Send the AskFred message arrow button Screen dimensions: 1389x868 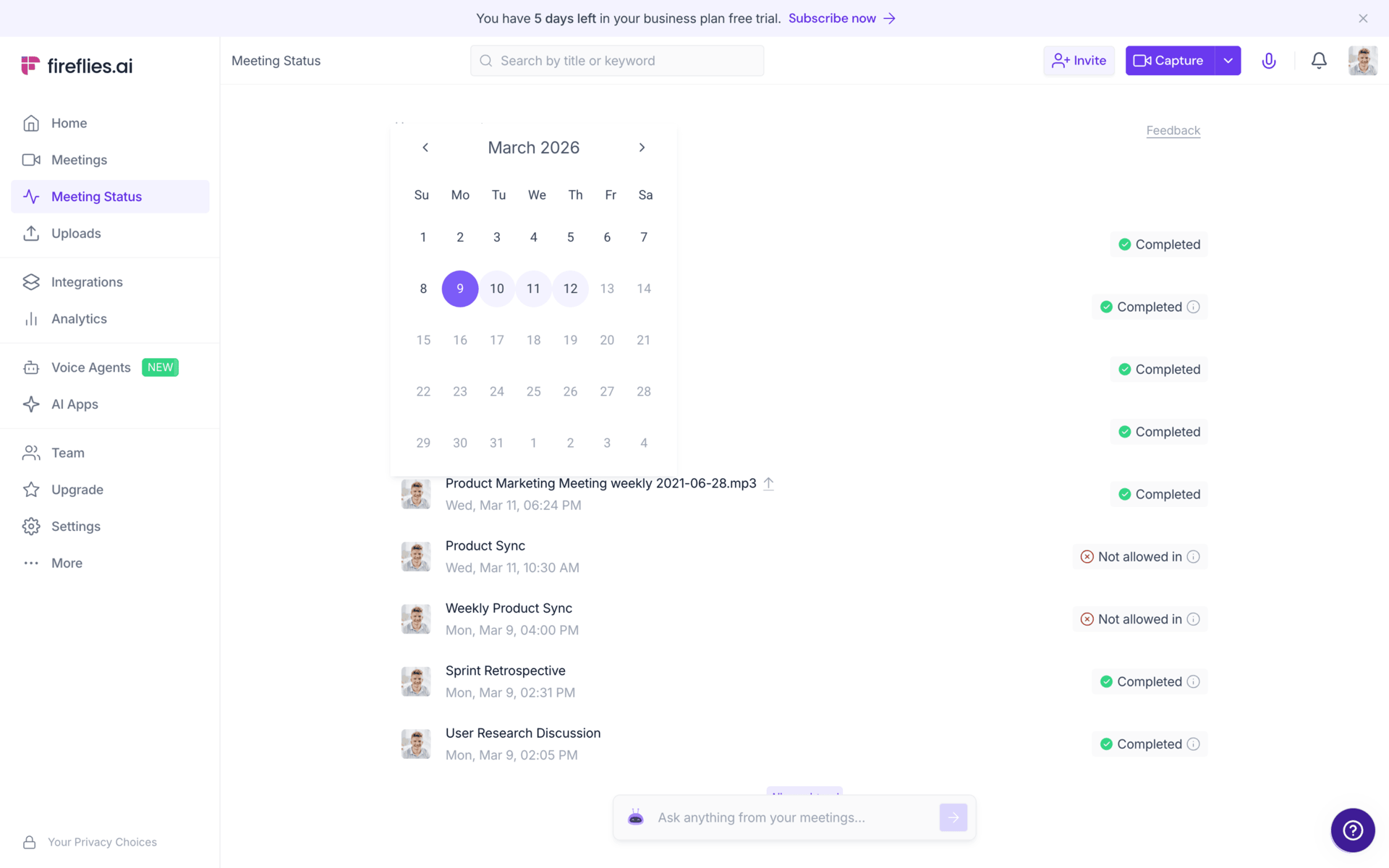[953, 817]
